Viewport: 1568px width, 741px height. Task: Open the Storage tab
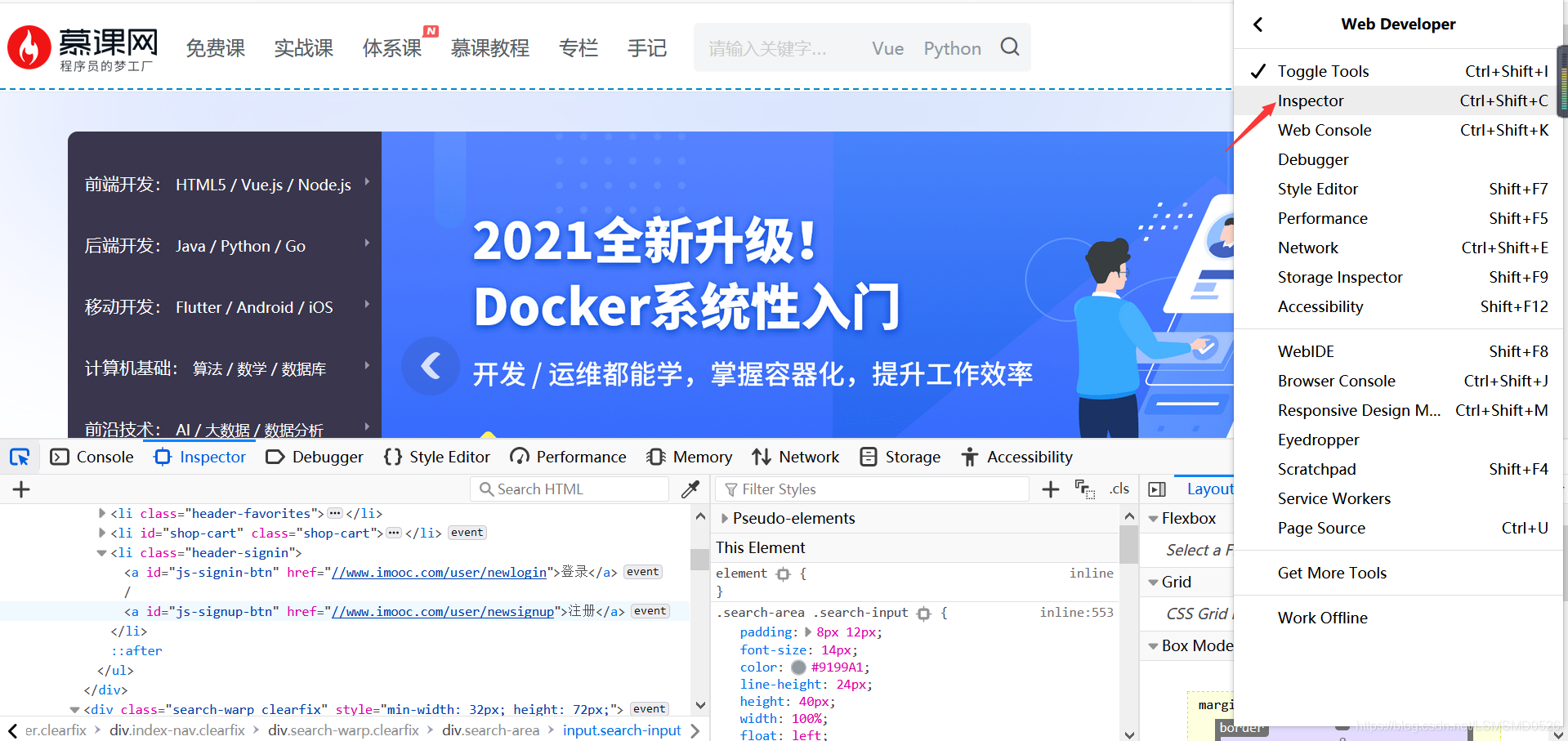tap(900, 457)
